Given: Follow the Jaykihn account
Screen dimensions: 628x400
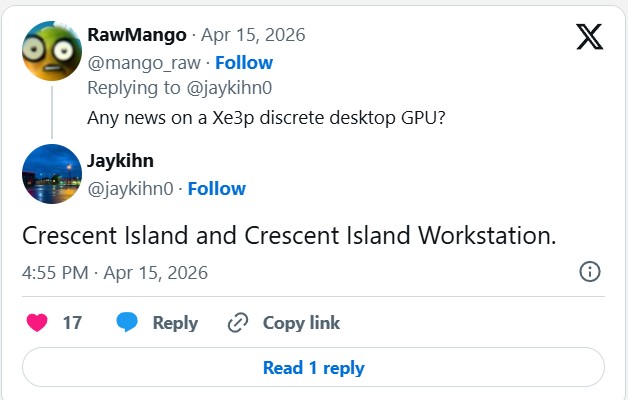Looking at the screenshot, I should (217, 188).
